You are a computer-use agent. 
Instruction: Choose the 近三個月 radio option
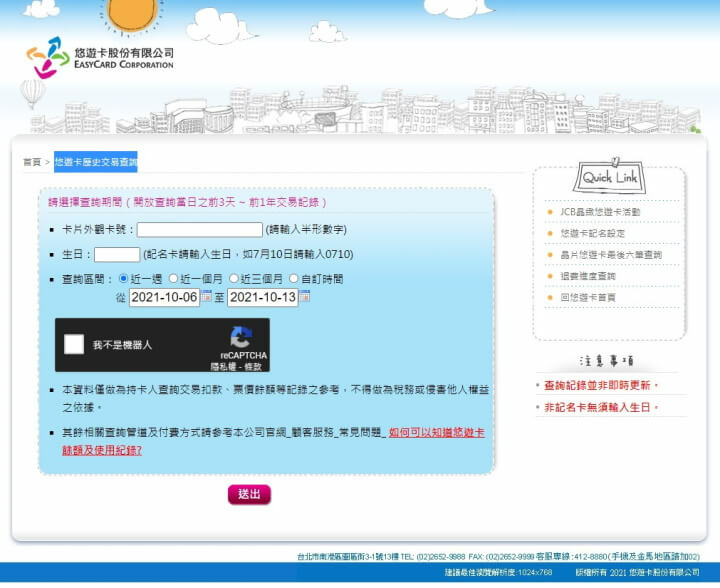[x=234, y=278]
